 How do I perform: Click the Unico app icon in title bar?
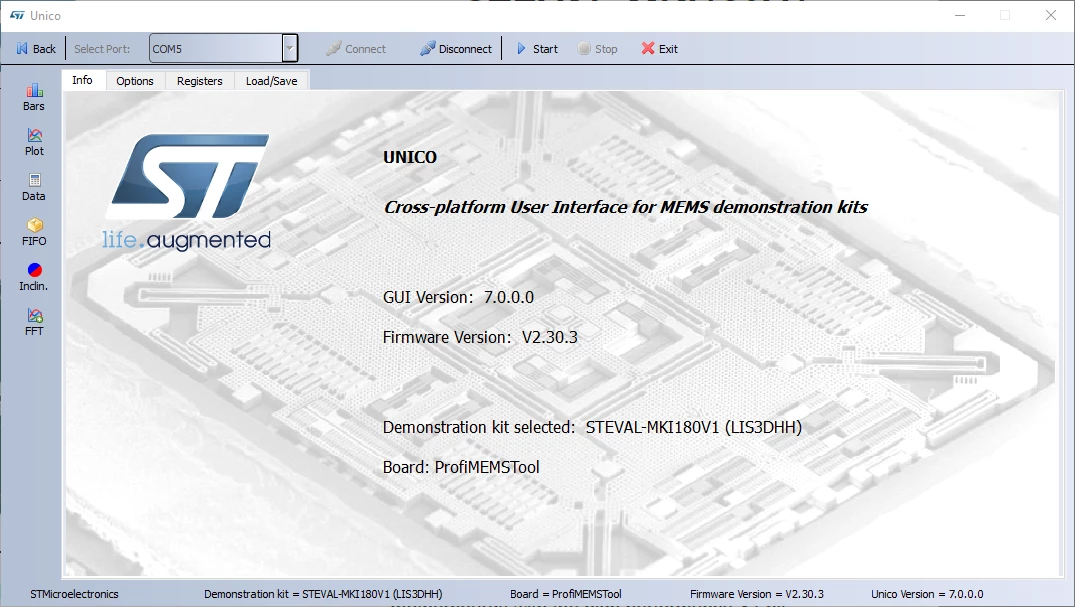[17, 15]
